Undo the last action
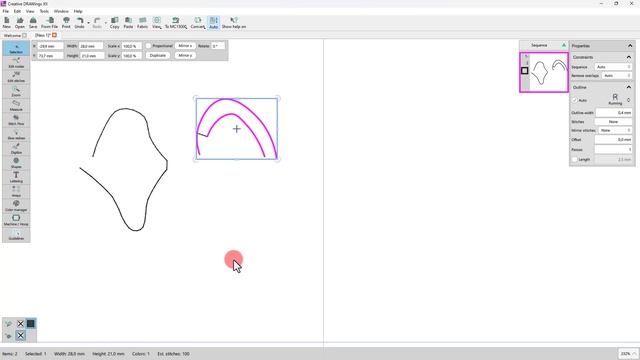Screen dimensions: 640x360 click(79, 22)
